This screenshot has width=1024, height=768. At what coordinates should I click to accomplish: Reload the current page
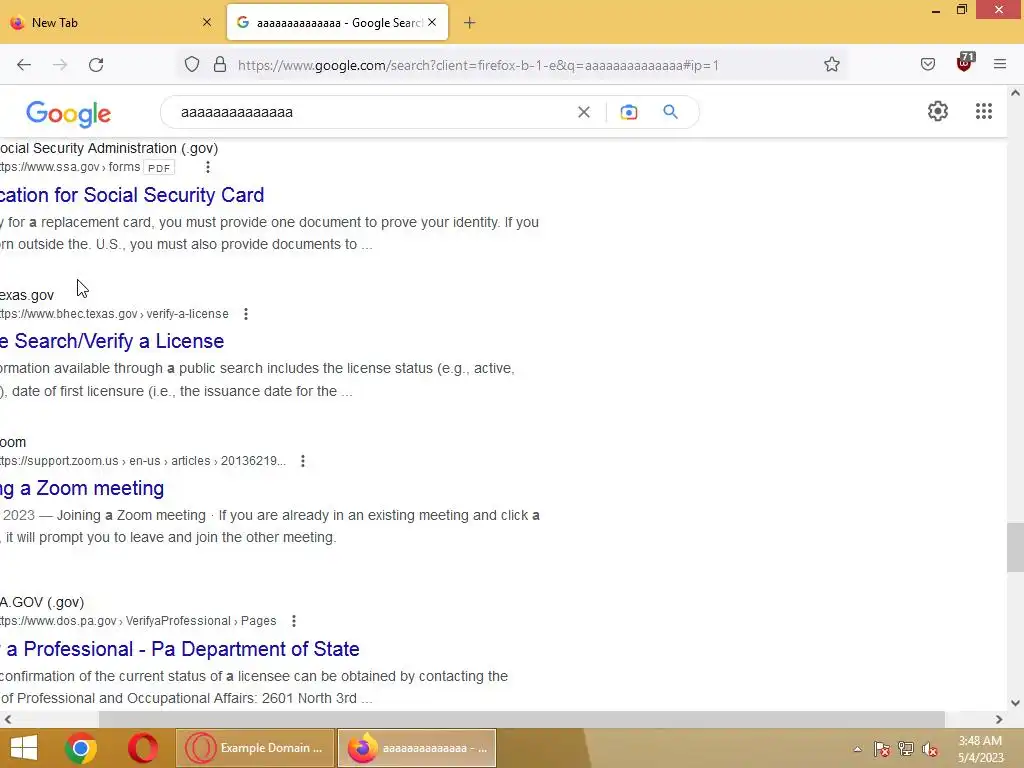96,65
